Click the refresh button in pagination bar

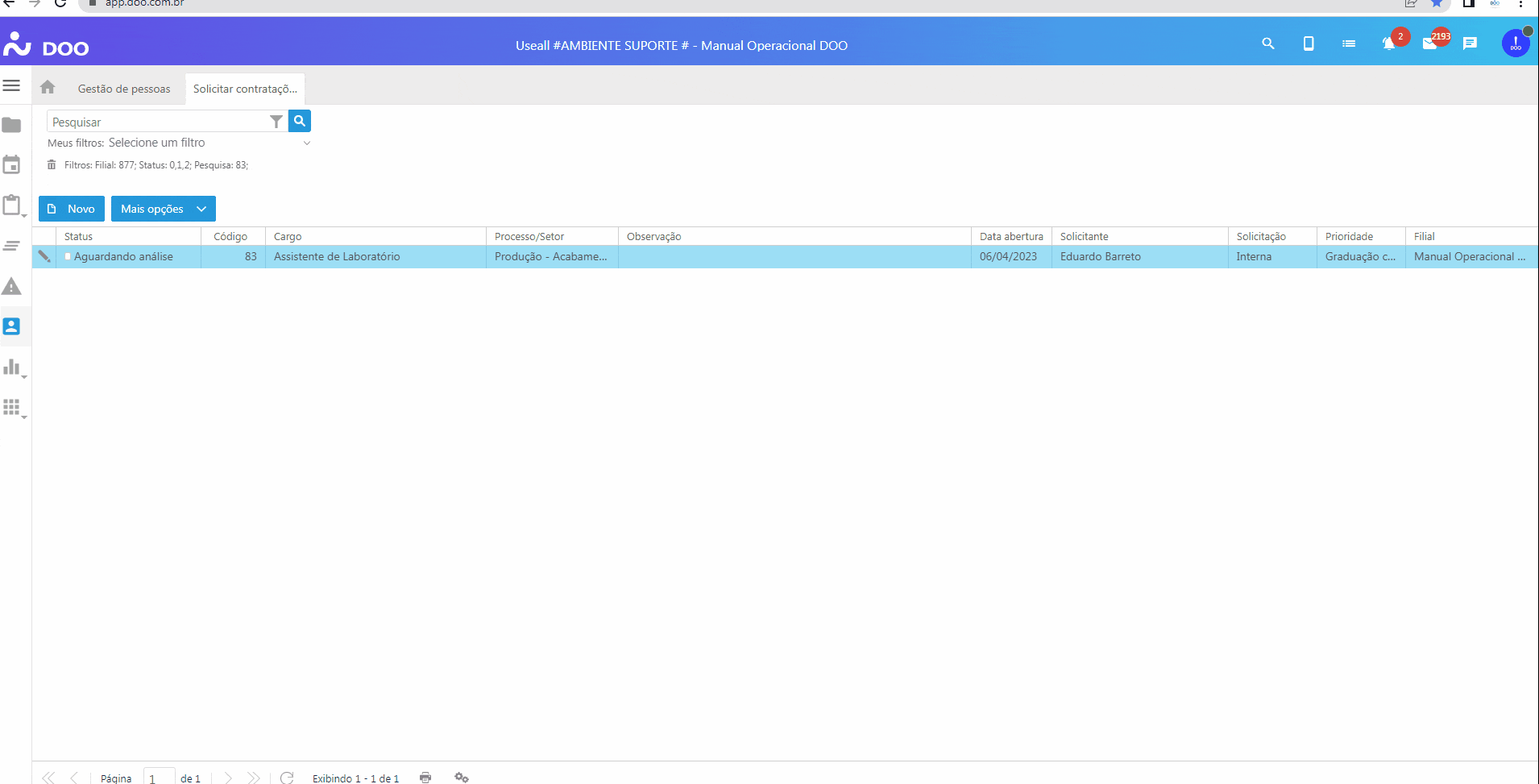[287, 778]
